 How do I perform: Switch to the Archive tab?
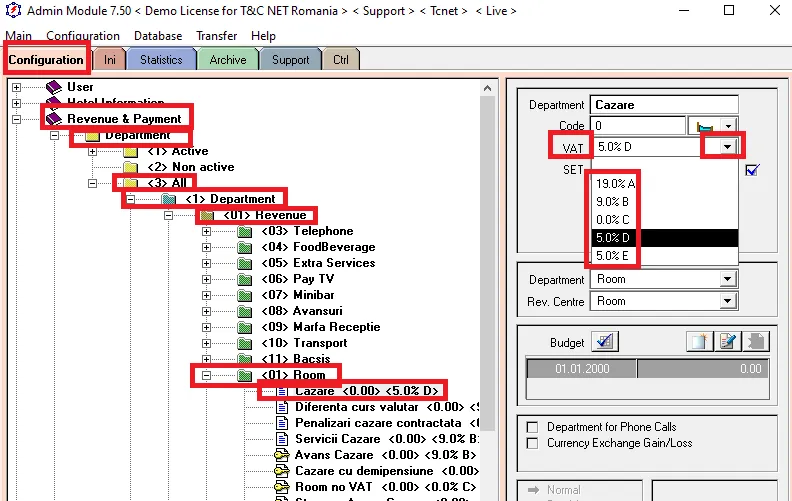pyautogui.click(x=228, y=60)
